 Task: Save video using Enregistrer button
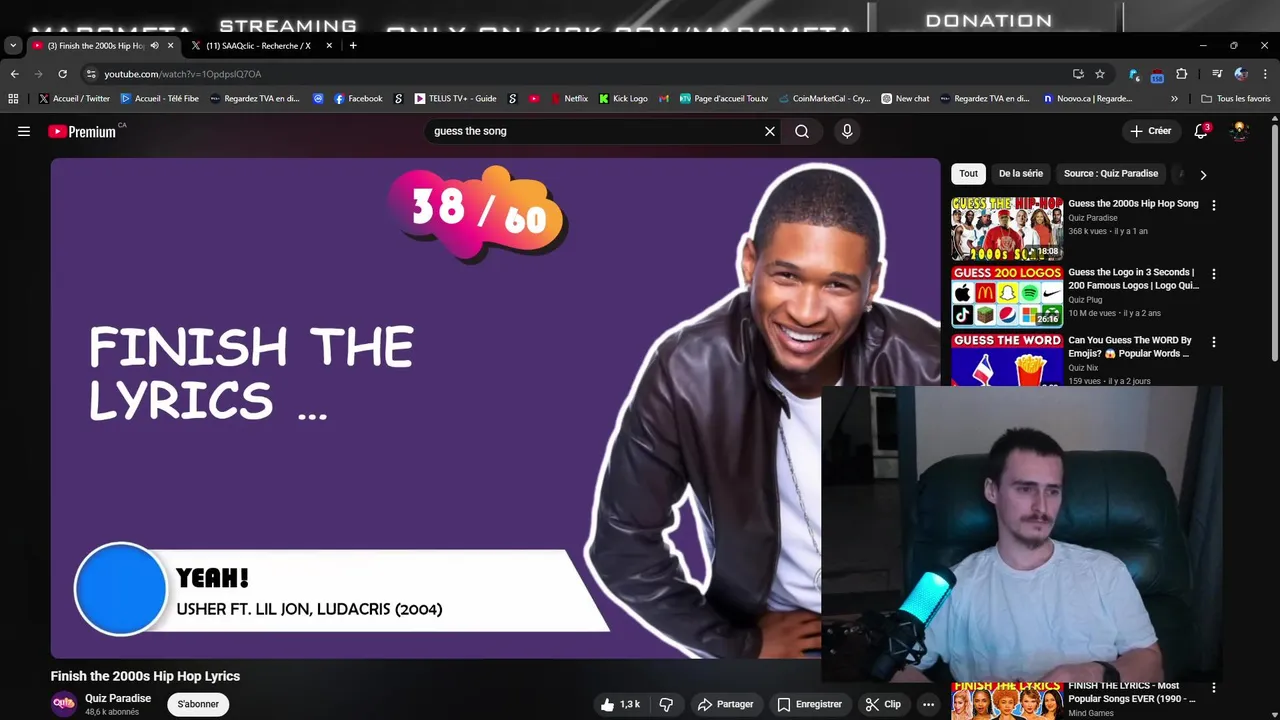809,704
